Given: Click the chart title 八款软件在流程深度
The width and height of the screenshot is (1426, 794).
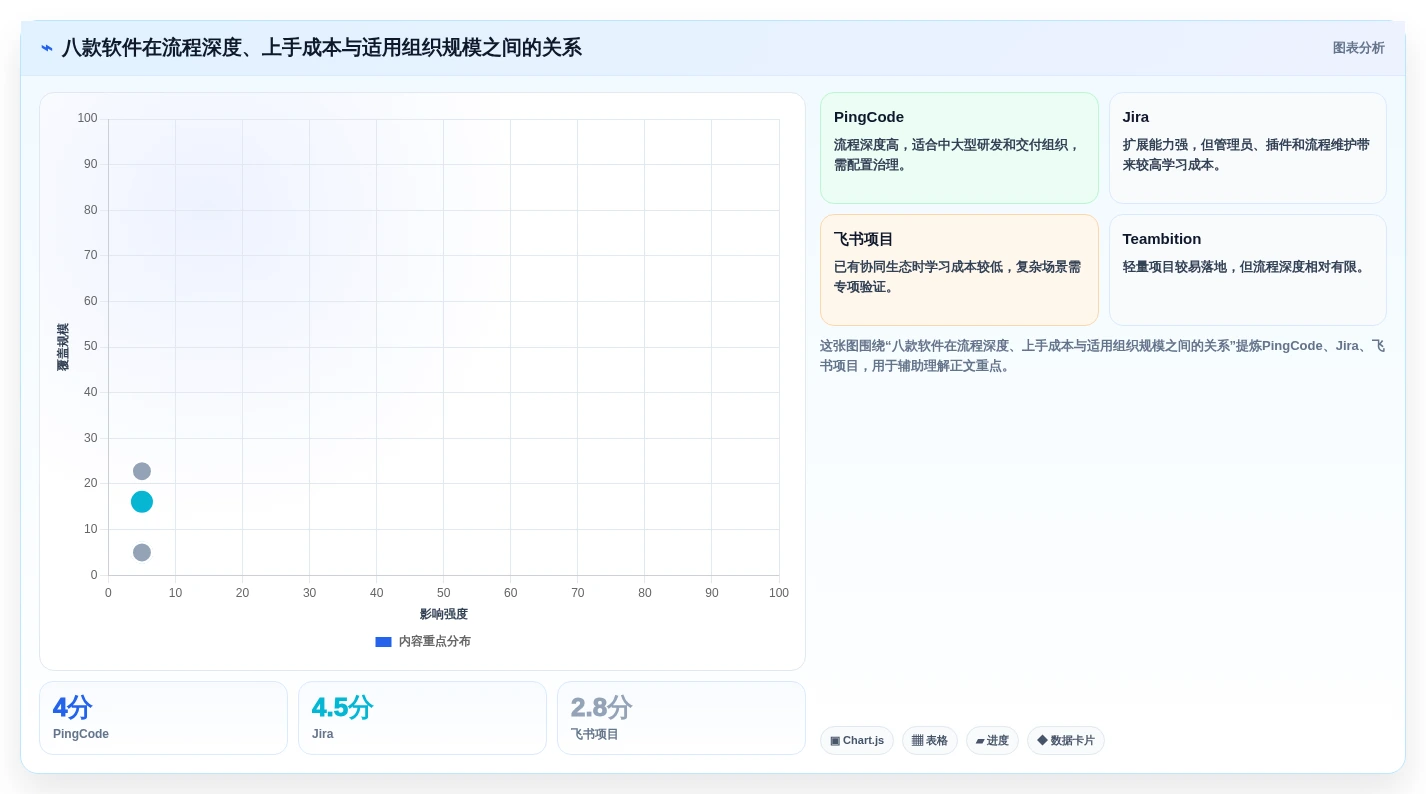Looking at the screenshot, I should pyautogui.click(x=321, y=48).
